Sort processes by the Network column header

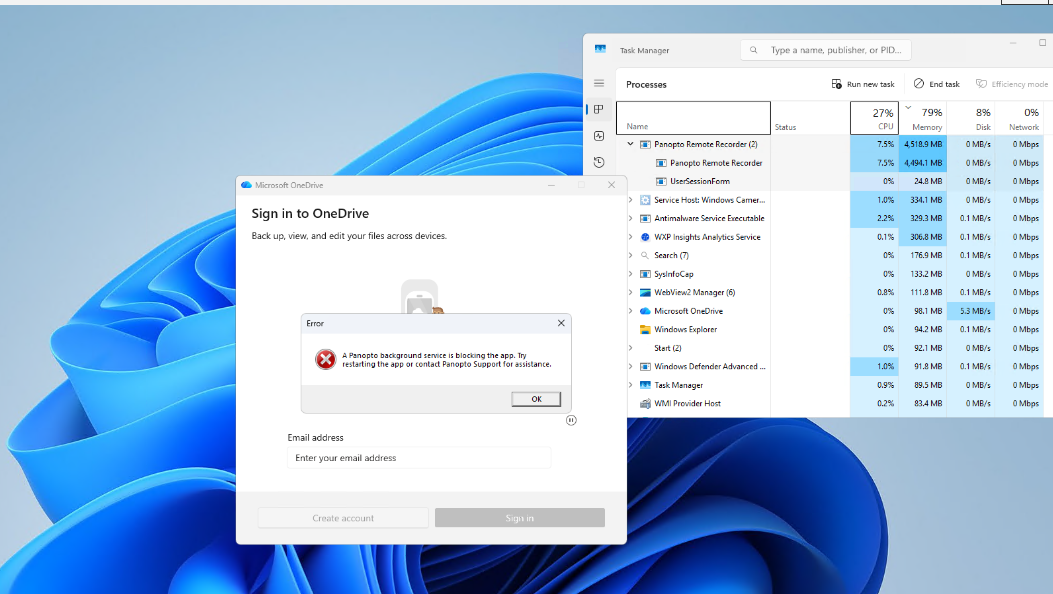1019,118
